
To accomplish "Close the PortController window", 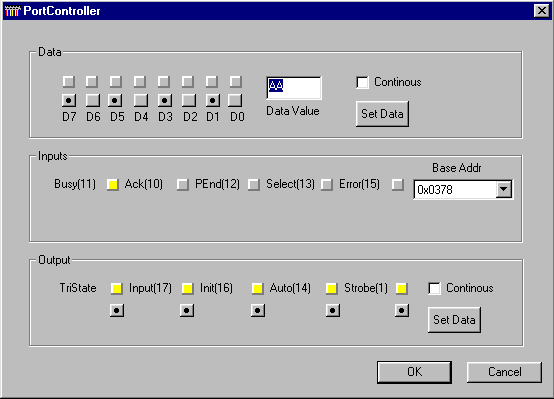I will 541,11.
